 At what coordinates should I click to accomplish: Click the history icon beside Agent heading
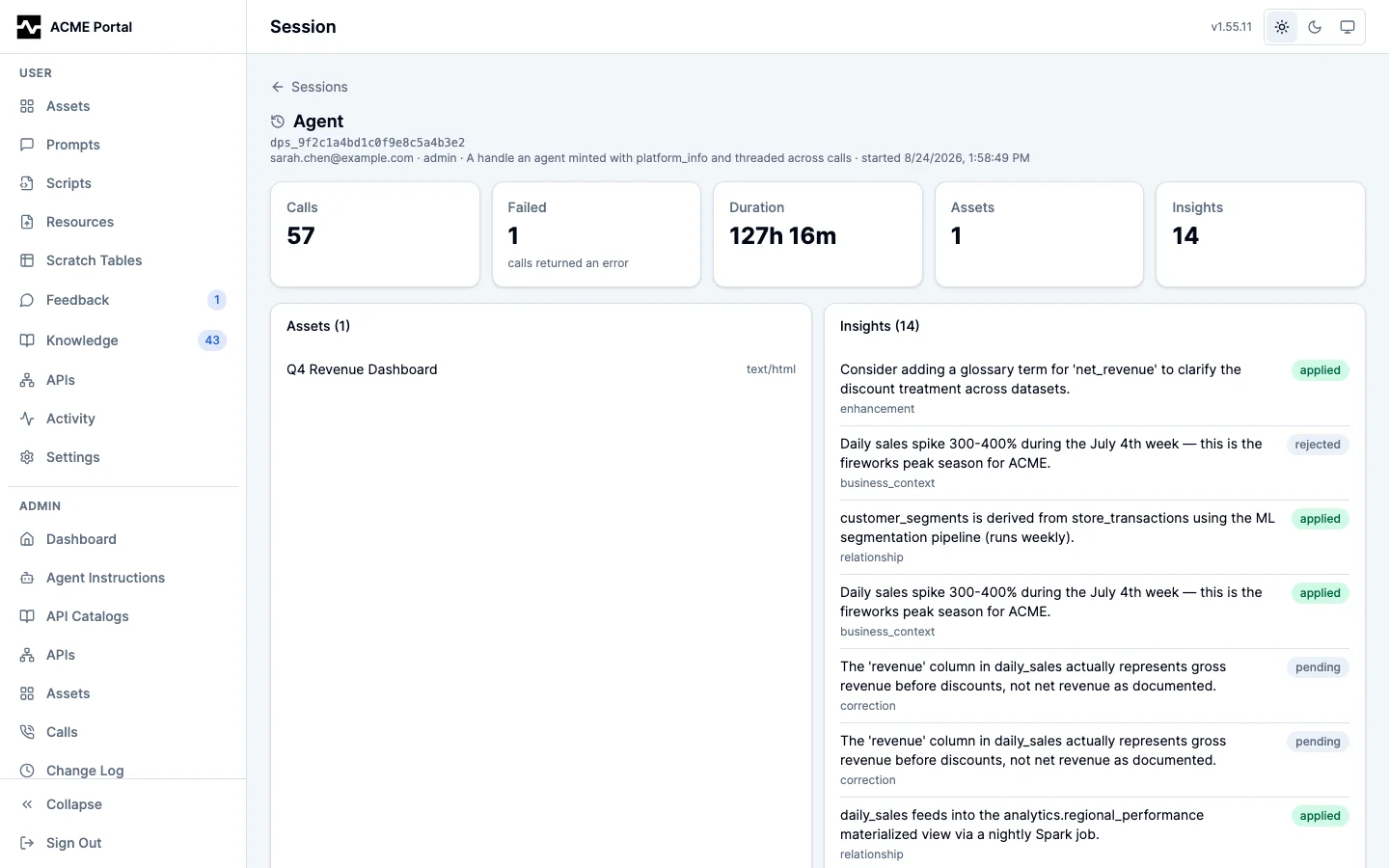pyautogui.click(x=278, y=122)
